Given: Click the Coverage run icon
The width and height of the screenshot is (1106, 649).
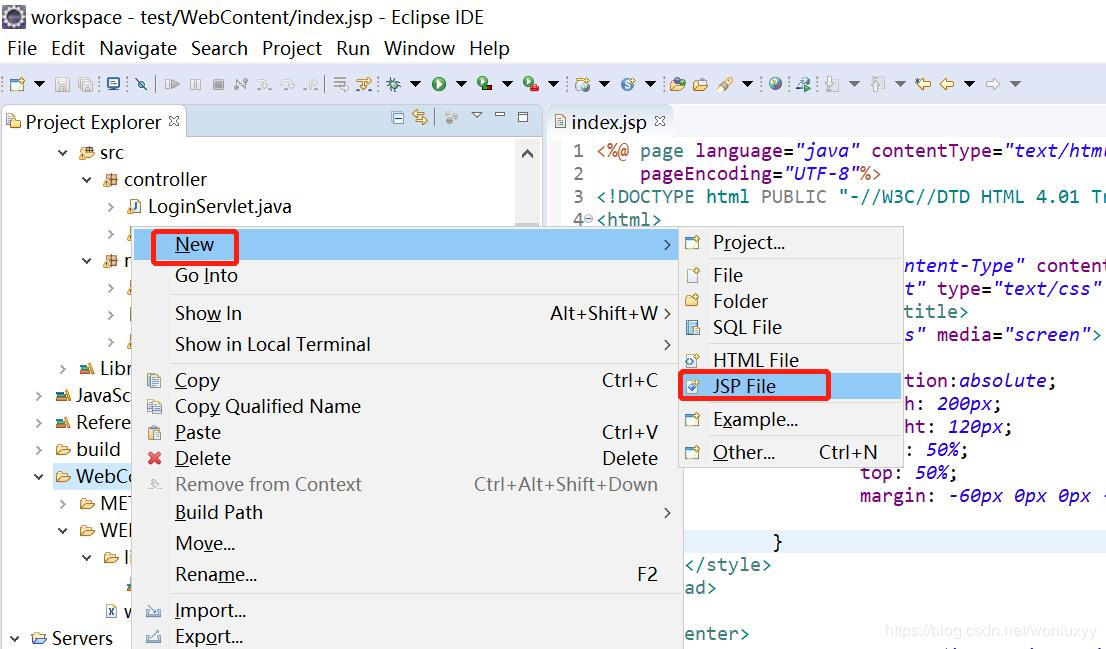Looking at the screenshot, I should tap(485, 84).
